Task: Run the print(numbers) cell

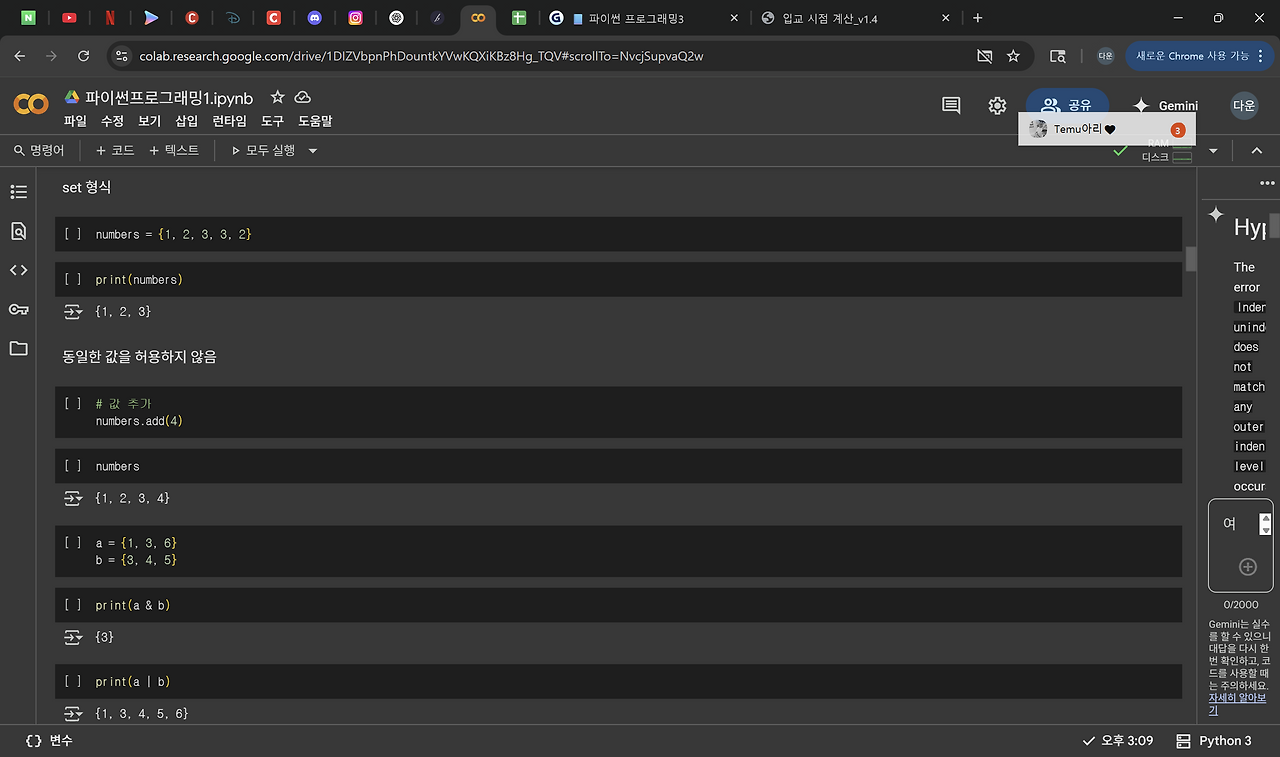Action: pos(72,280)
